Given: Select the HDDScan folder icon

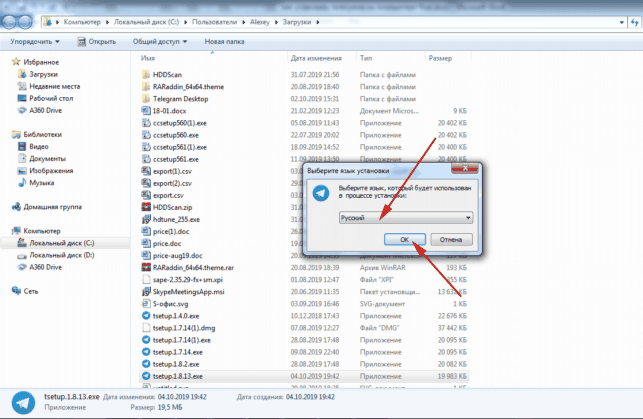Looking at the screenshot, I should click(x=146, y=75).
